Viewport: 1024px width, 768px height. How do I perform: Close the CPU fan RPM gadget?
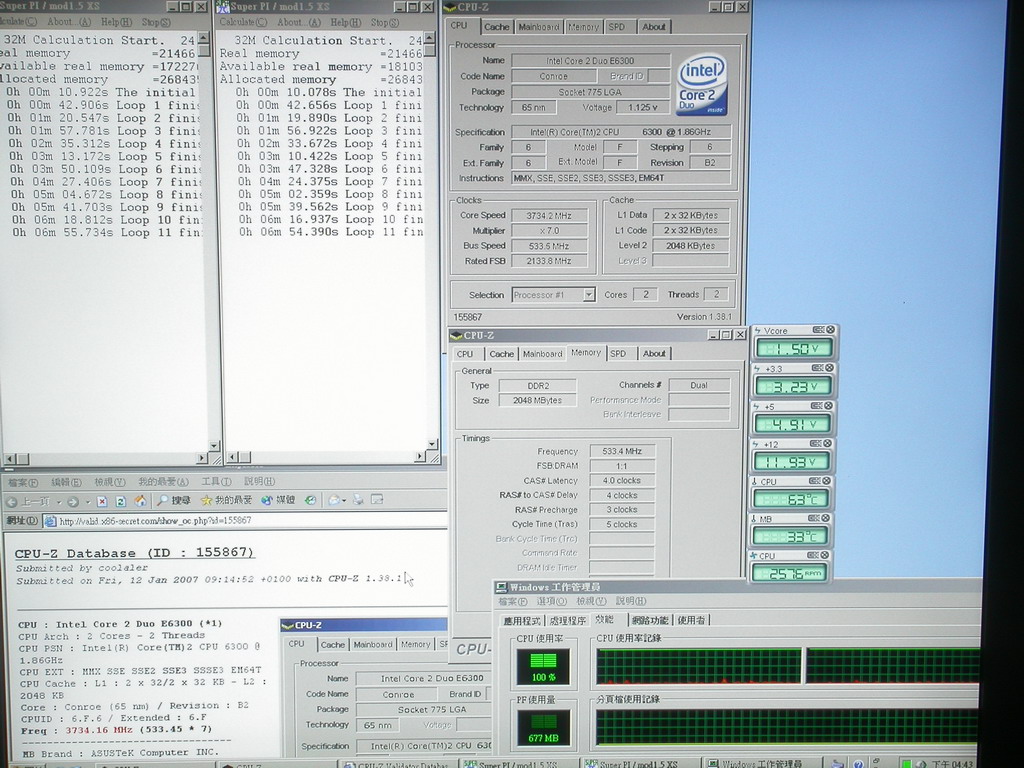pyautogui.click(x=825, y=555)
